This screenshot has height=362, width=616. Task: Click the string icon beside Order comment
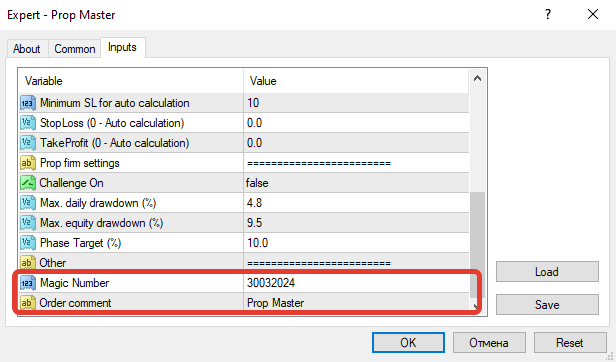(28, 303)
